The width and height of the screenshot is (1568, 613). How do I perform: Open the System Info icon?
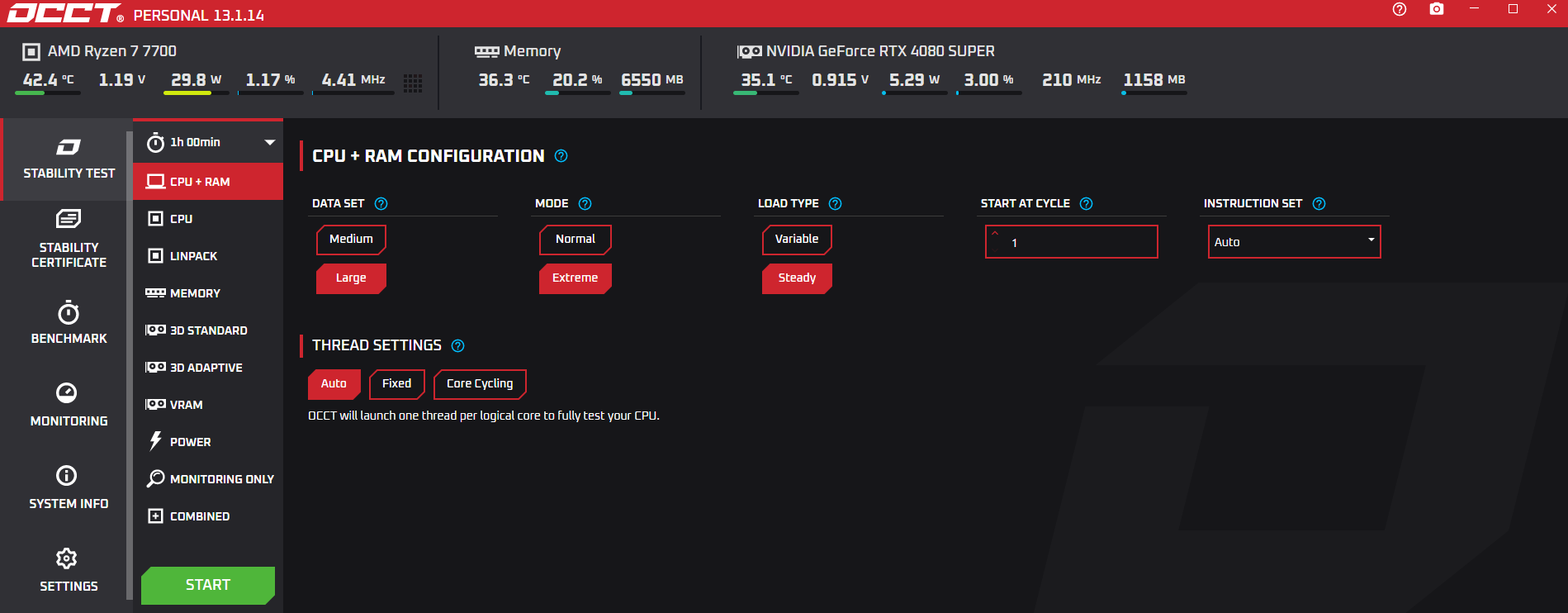[67, 476]
